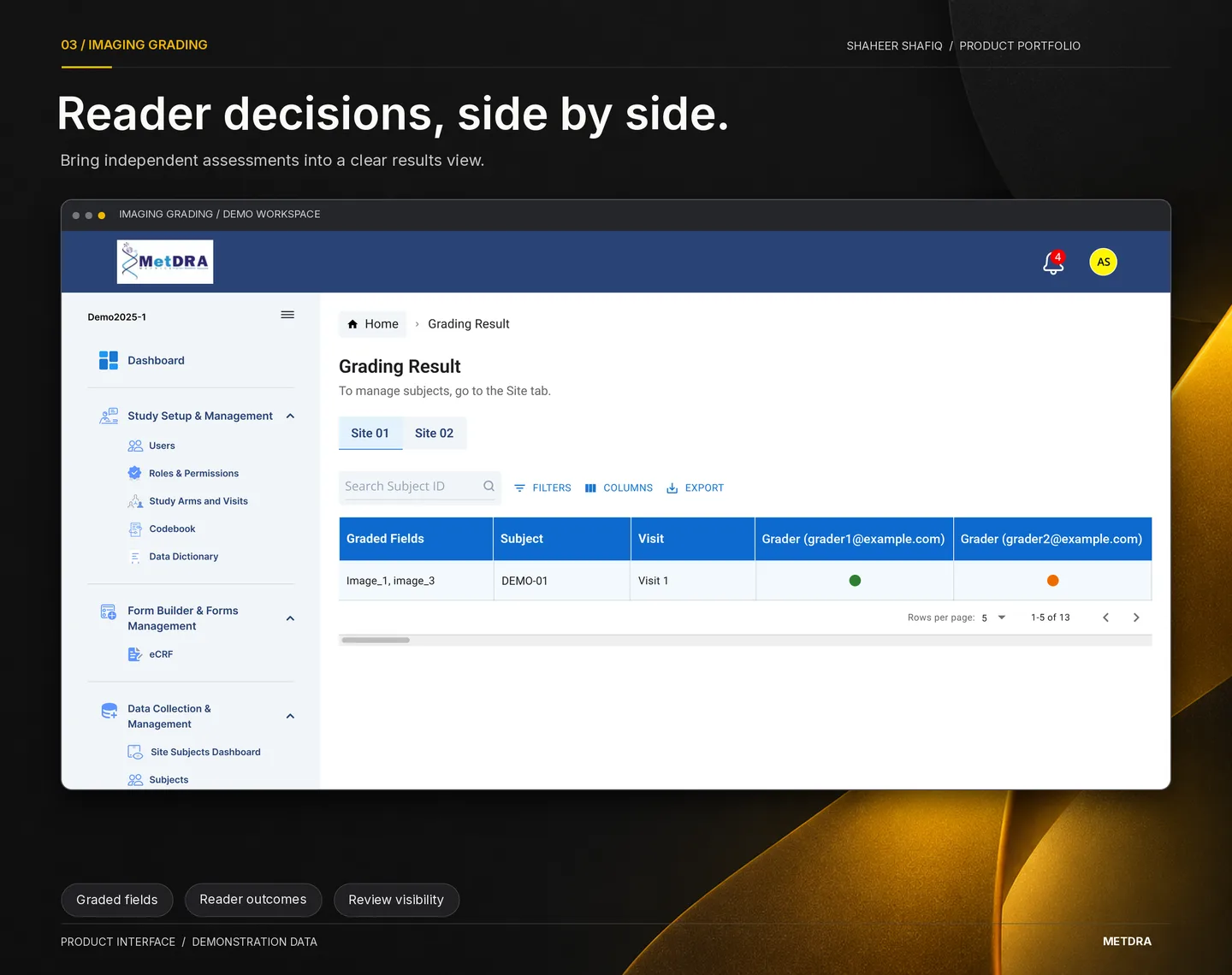Click the horizontal table scrollbar
The height and width of the screenshot is (975, 1232).
[x=376, y=640]
